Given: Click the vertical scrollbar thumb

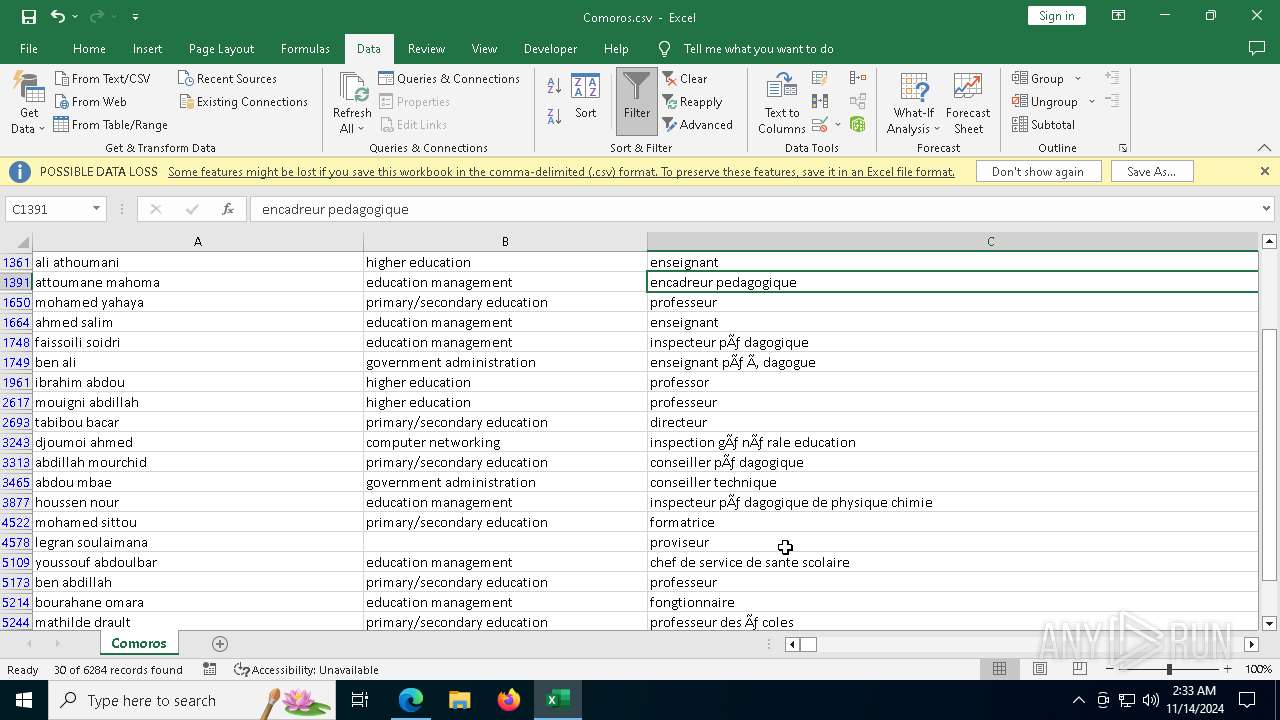Looking at the screenshot, I should (x=1269, y=455).
